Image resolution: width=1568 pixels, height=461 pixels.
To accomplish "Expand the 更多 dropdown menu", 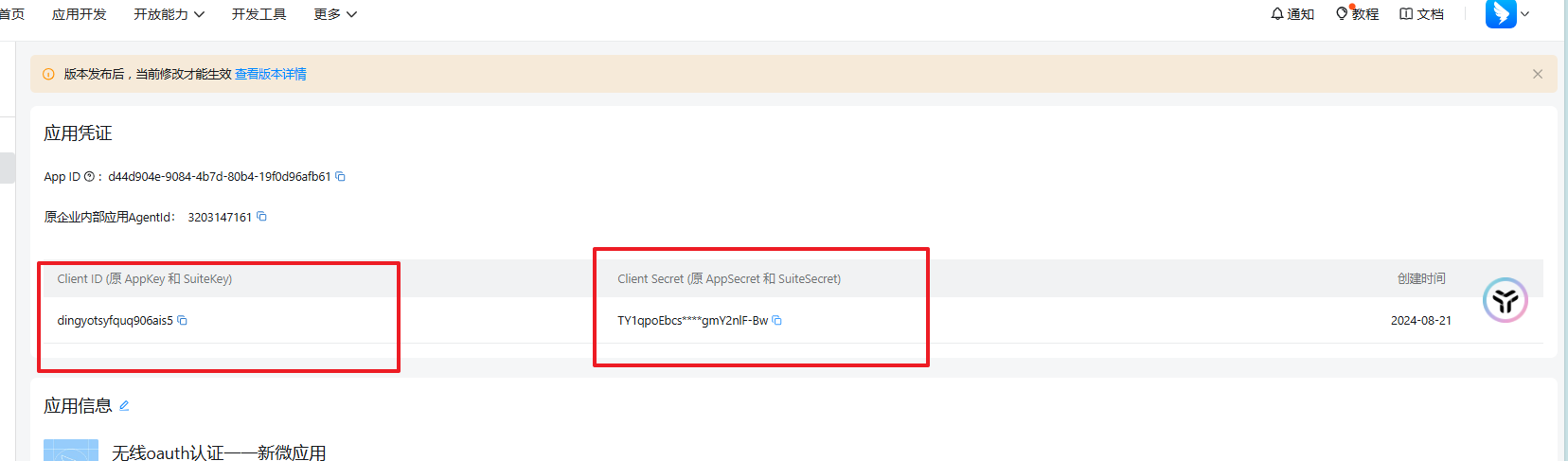I will (x=336, y=14).
